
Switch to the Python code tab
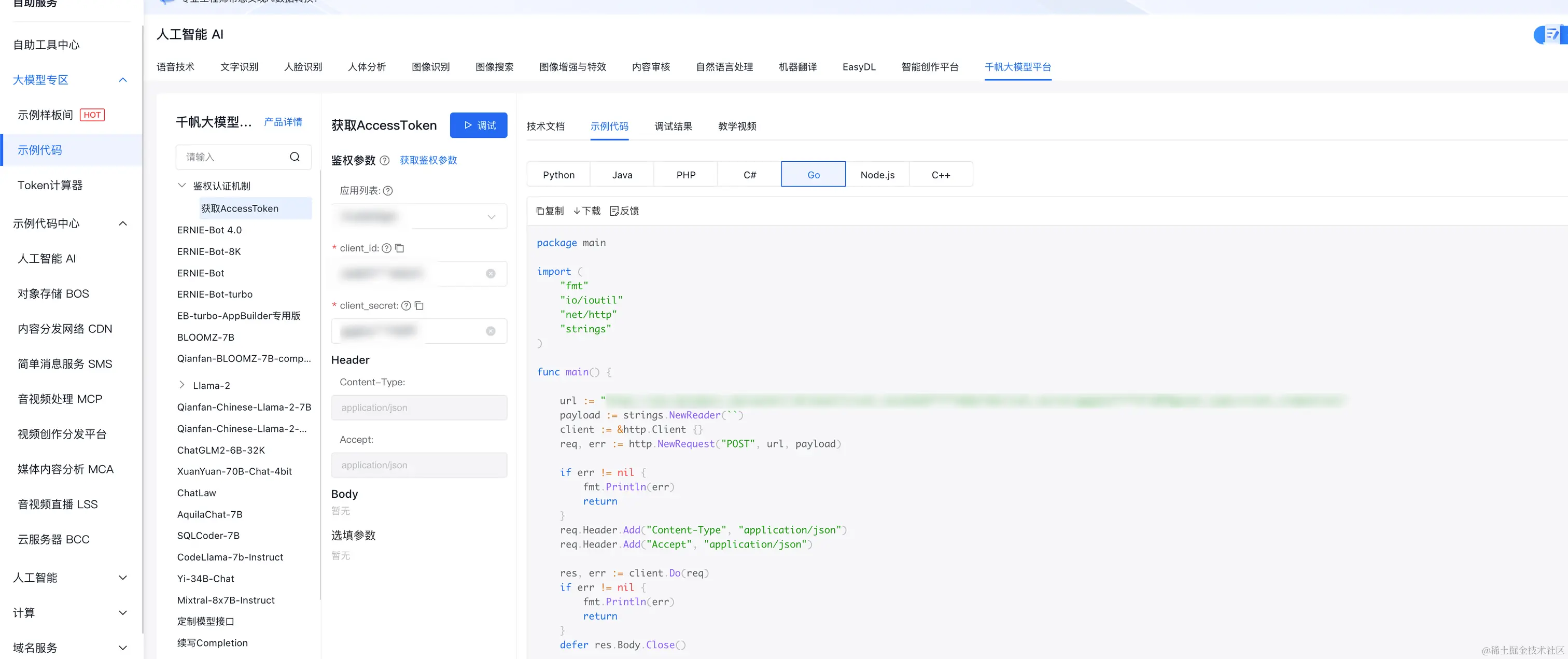[x=558, y=175]
